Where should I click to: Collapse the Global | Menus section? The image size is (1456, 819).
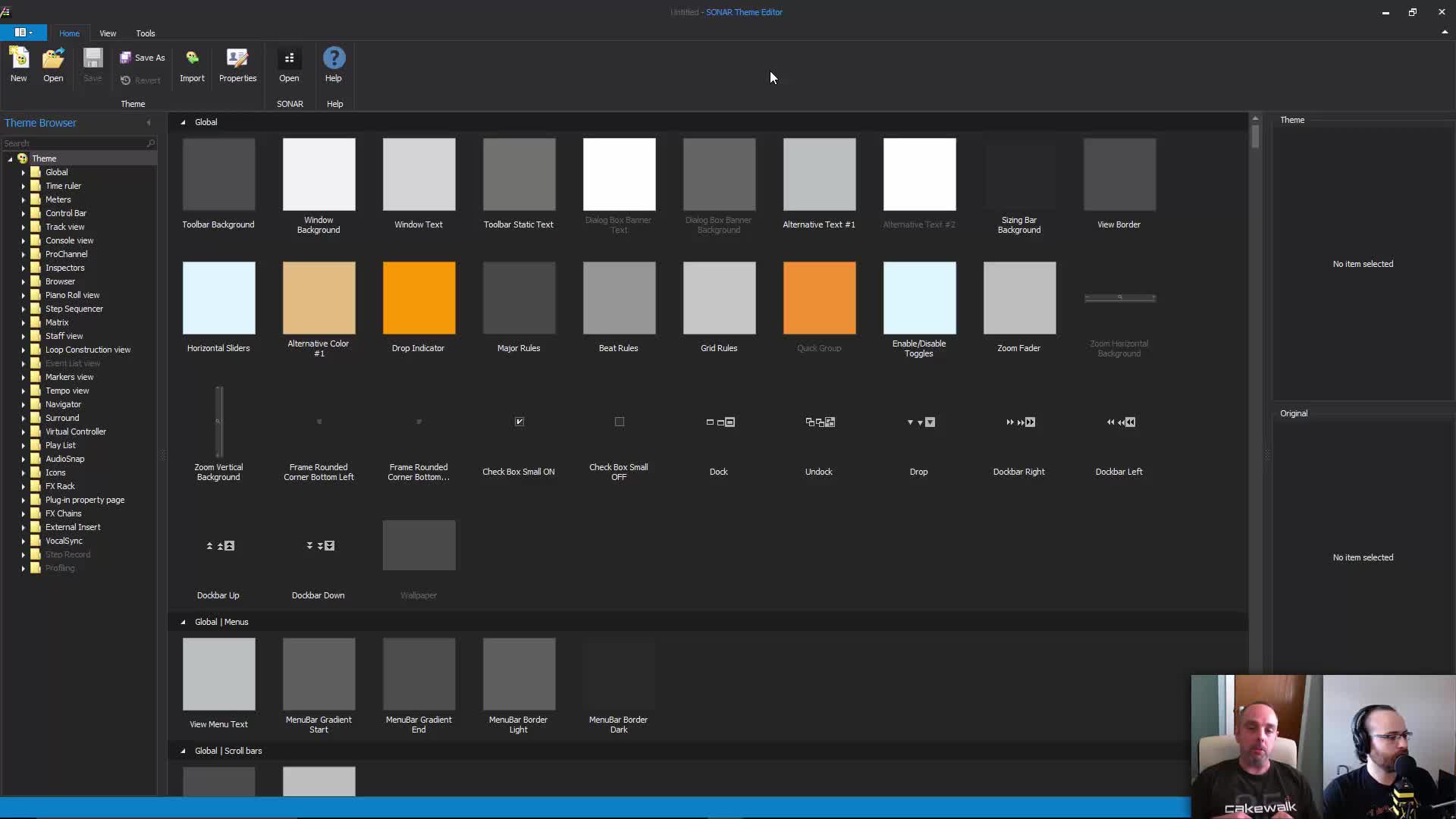[x=183, y=622]
